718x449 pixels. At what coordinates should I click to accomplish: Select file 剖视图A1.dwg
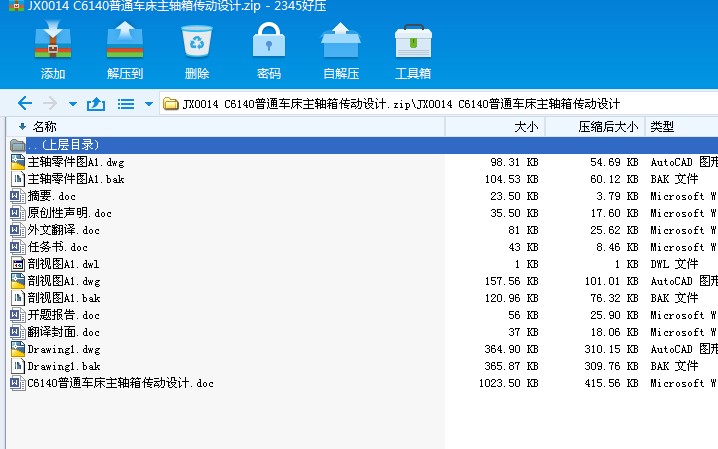coord(64,281)
